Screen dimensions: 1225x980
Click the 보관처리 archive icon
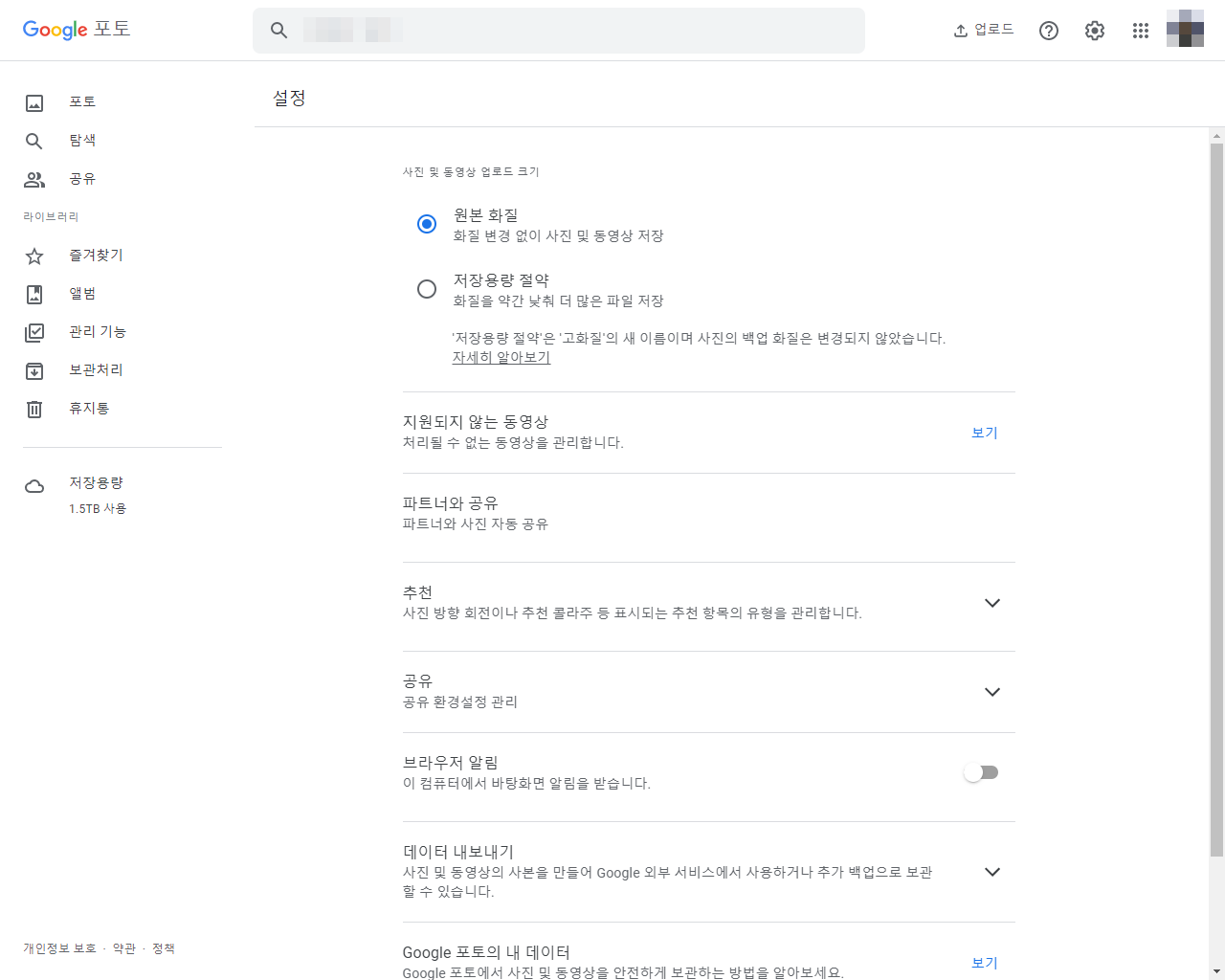point(34,371)
